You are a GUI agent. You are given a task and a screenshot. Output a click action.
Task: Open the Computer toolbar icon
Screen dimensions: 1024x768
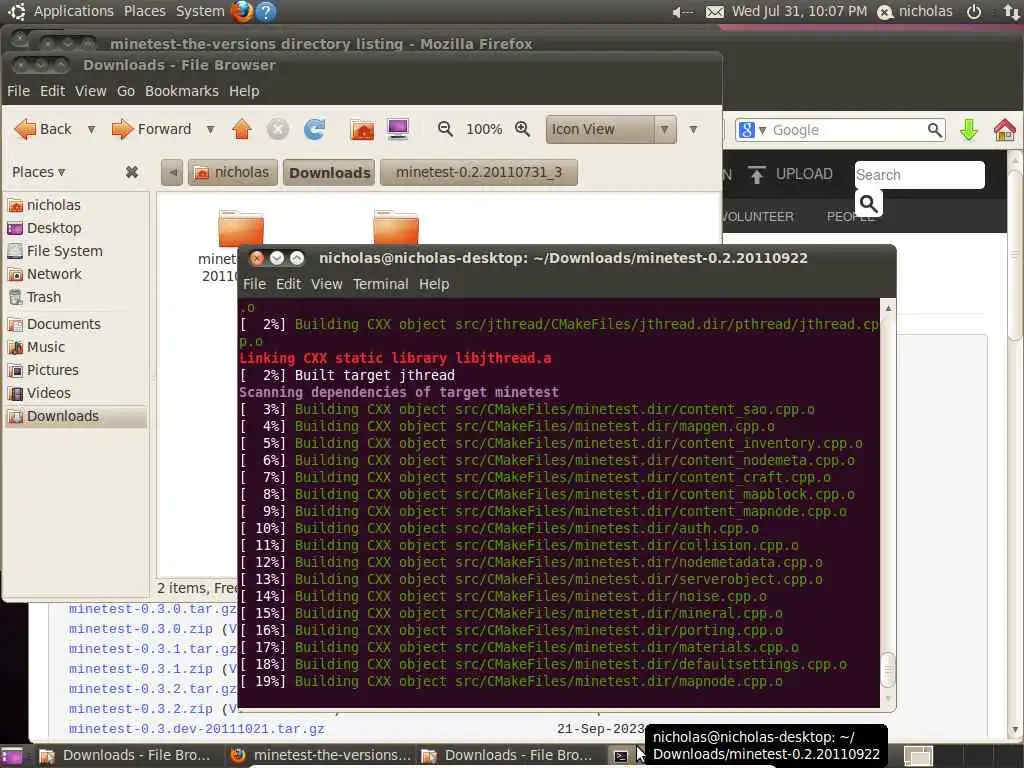click(398, 129)
